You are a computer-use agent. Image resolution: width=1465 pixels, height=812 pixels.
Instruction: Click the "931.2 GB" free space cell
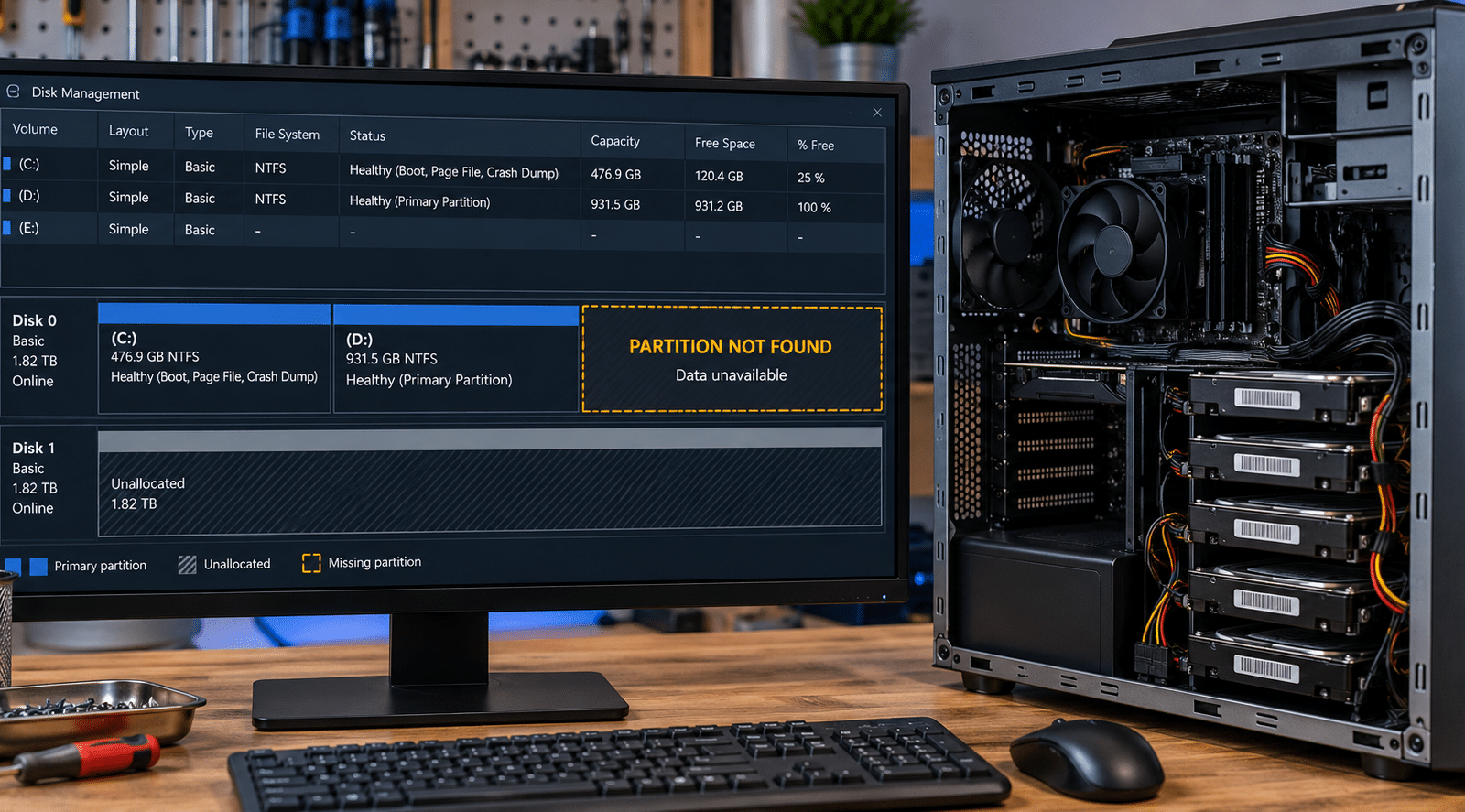(x=719, y=206)
